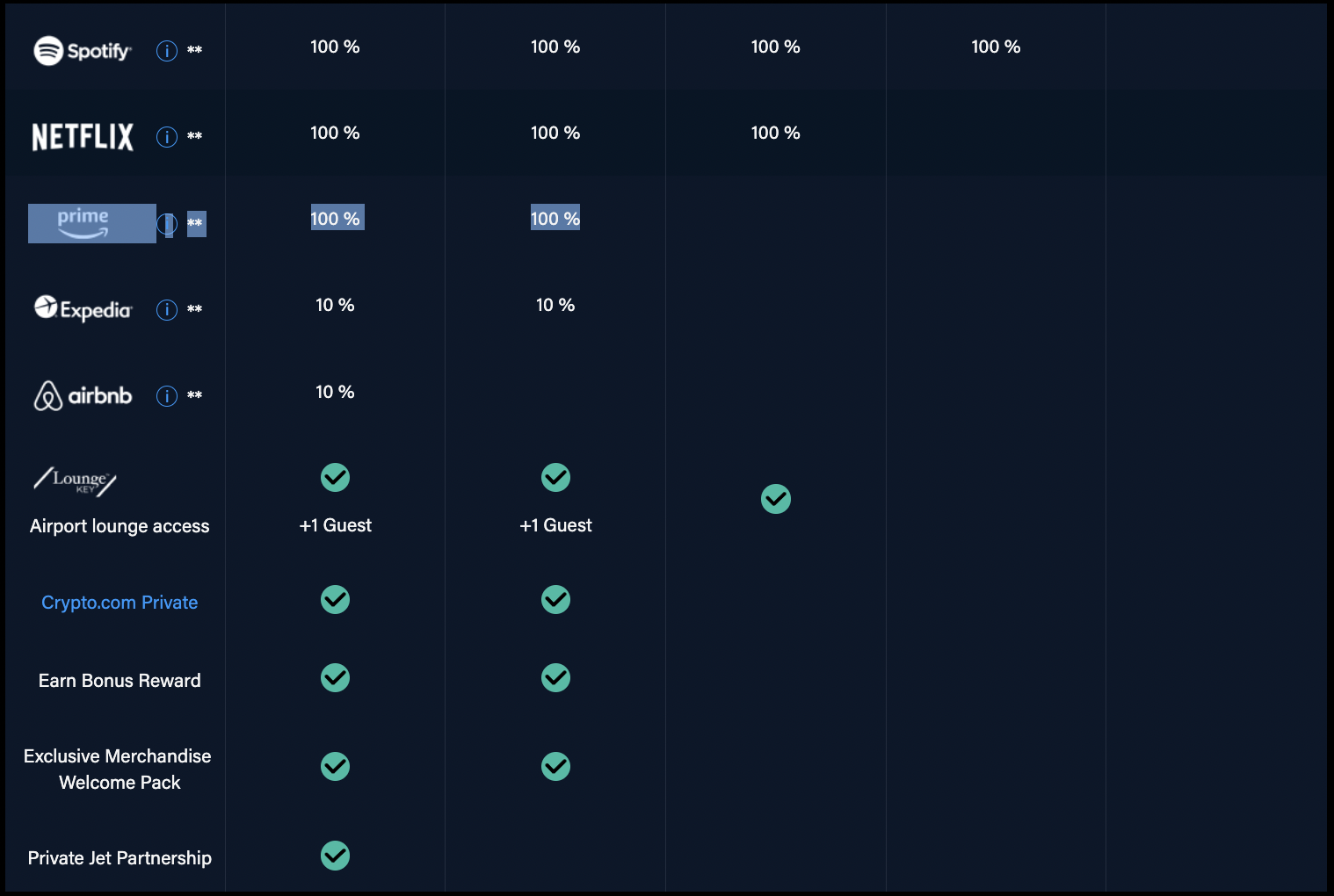The height and width of the screenshot is (896, 1334).
Task: Click Airport lounge checkmark in third tier column
Action: pos(776,499)
